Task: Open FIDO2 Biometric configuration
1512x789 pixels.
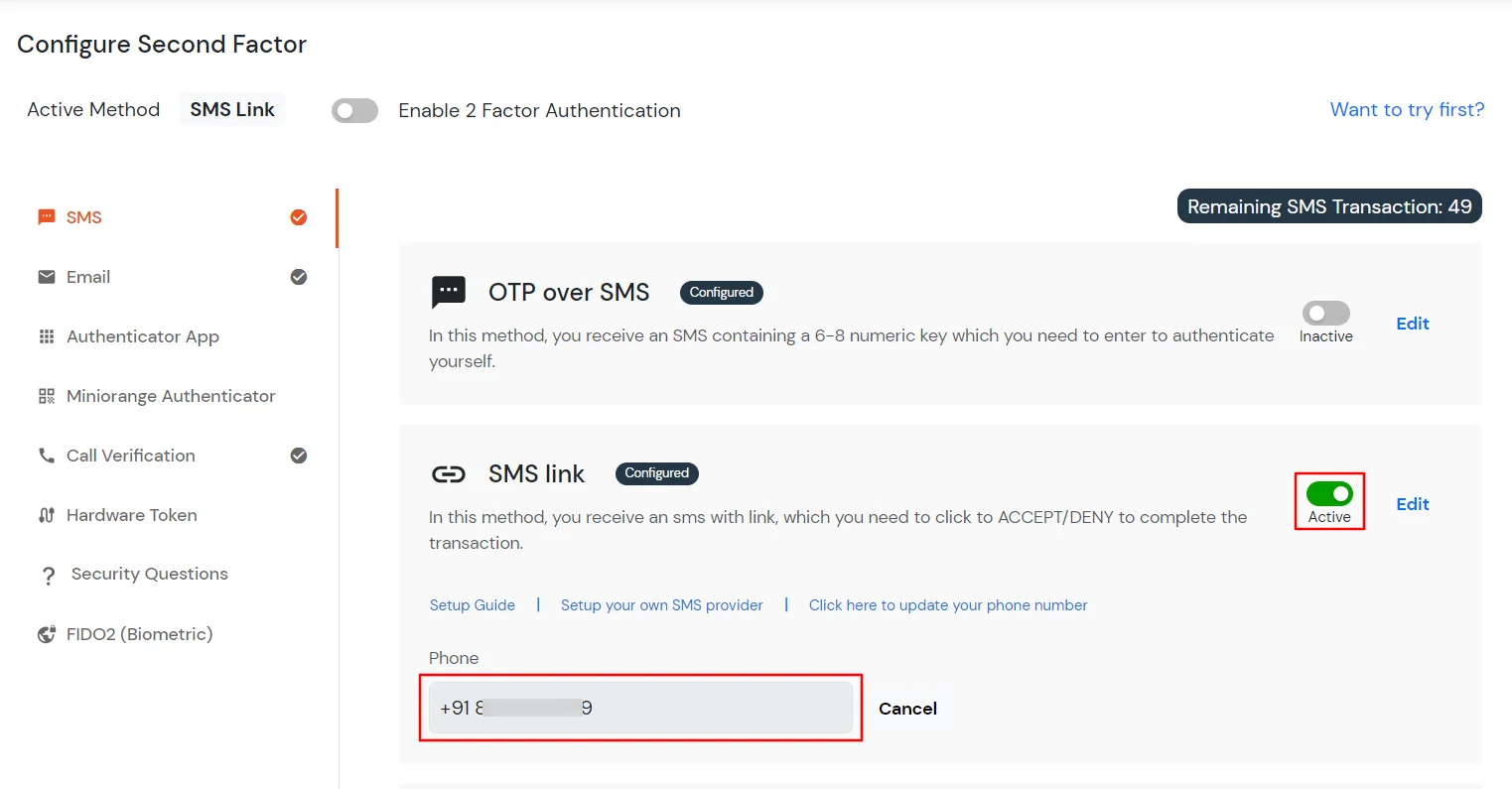Action: 139,633
